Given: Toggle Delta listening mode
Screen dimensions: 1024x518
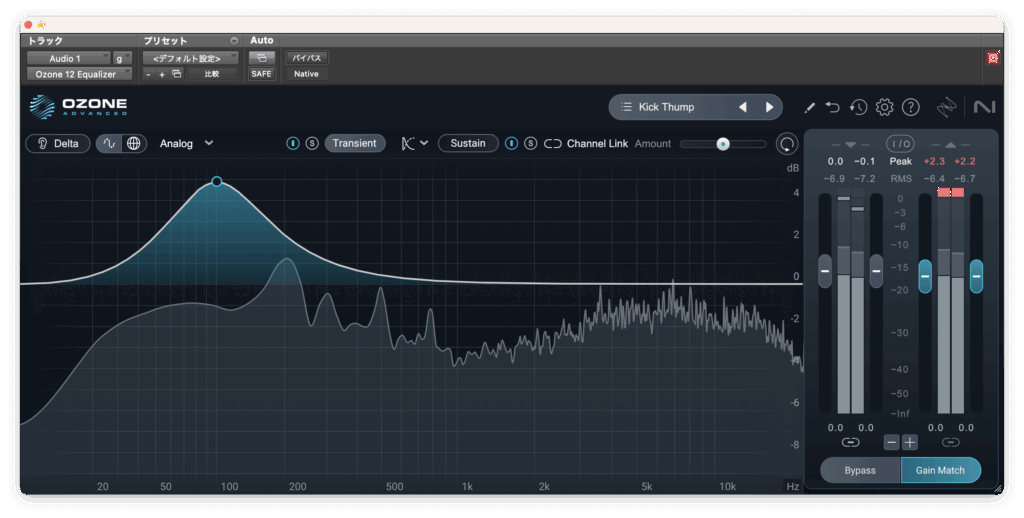Looking at the screenshot, I should [57, 143].
